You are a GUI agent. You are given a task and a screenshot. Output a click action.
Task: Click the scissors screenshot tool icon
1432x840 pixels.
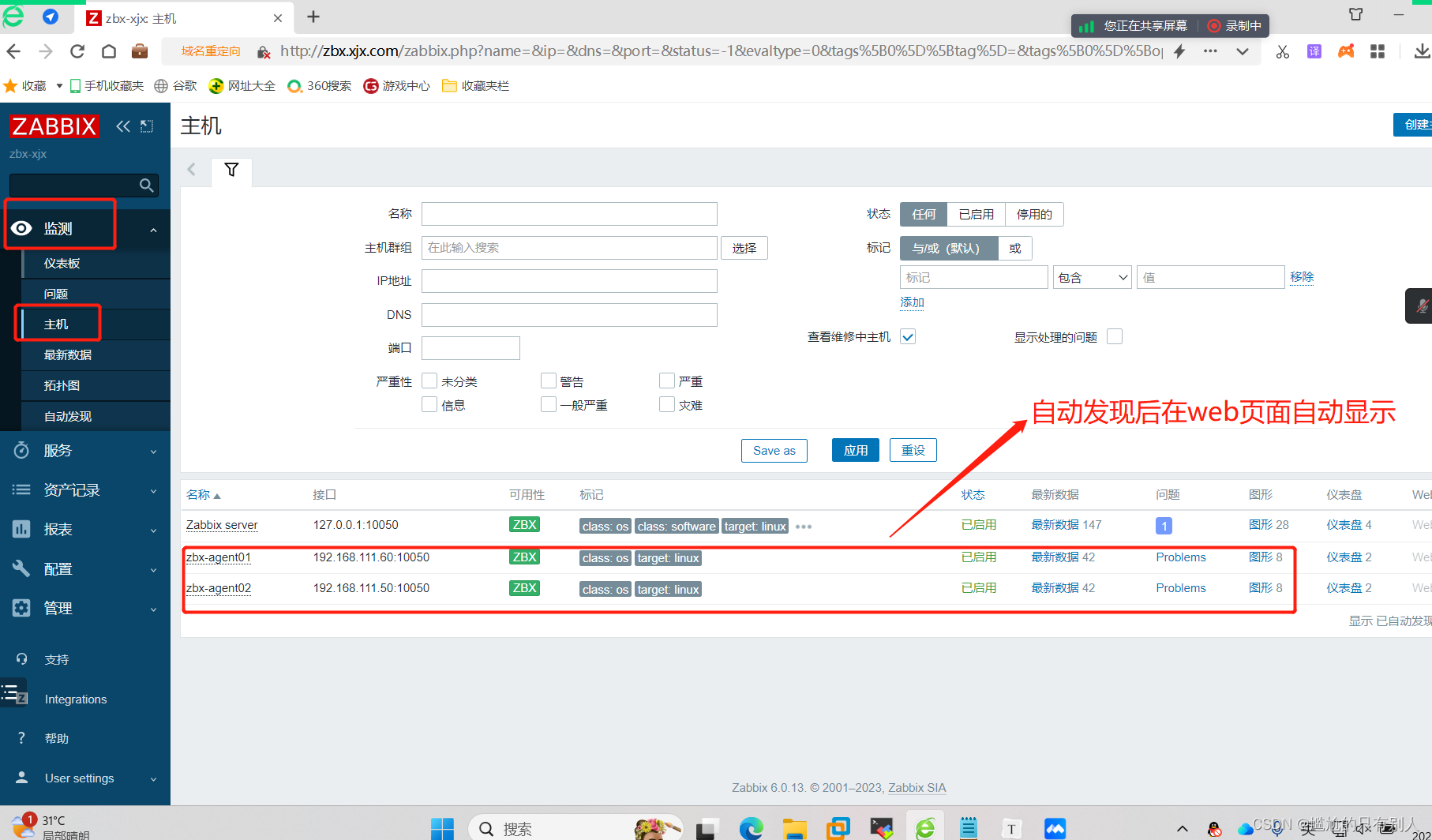tap(1283, 51)
